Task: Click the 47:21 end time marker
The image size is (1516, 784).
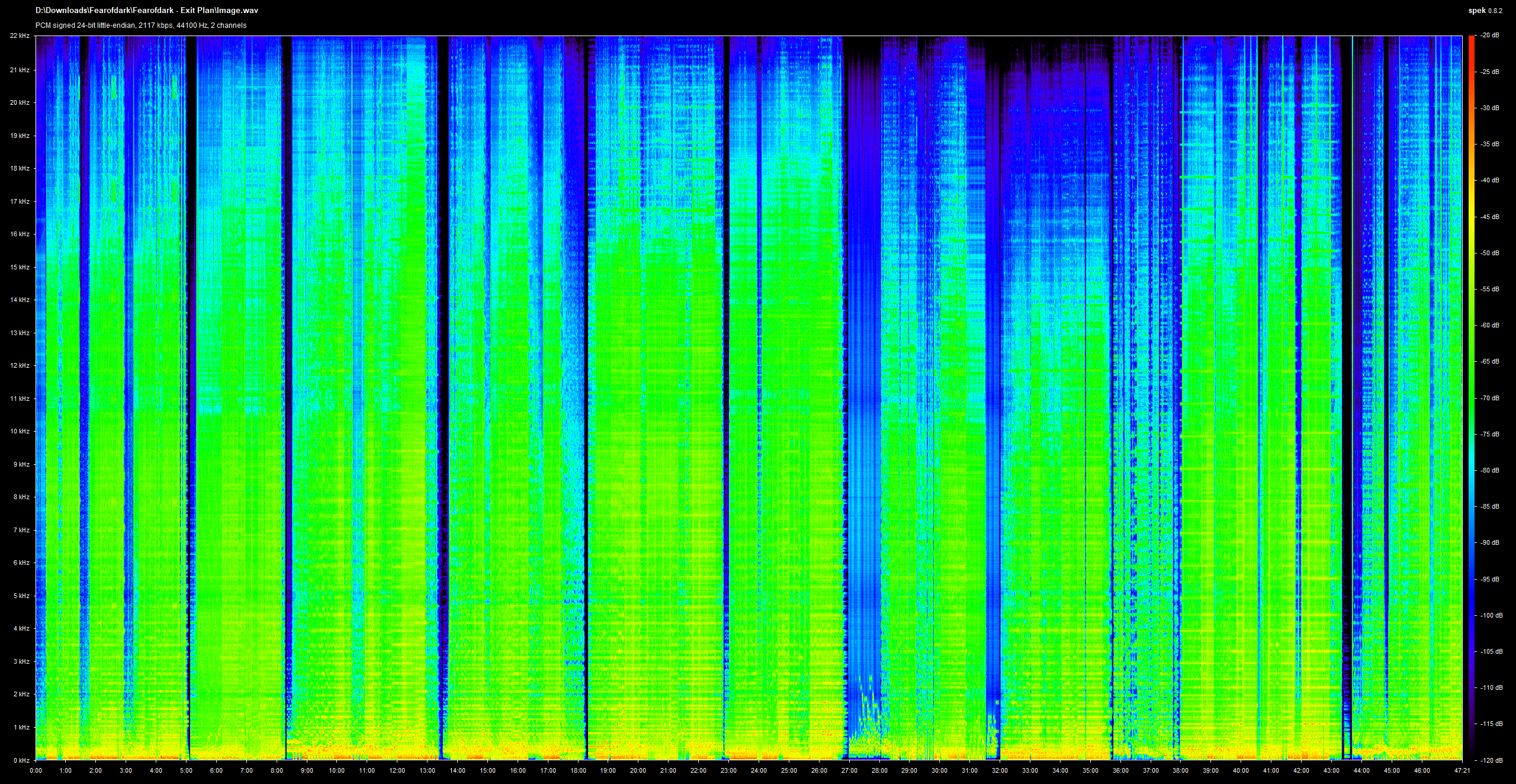Action: point(1462,770)
